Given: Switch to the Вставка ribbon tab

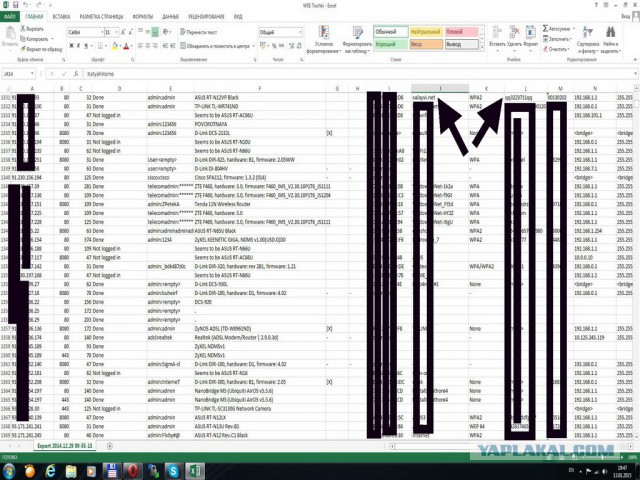Looking at the screenshot, I should coord(61,17).
